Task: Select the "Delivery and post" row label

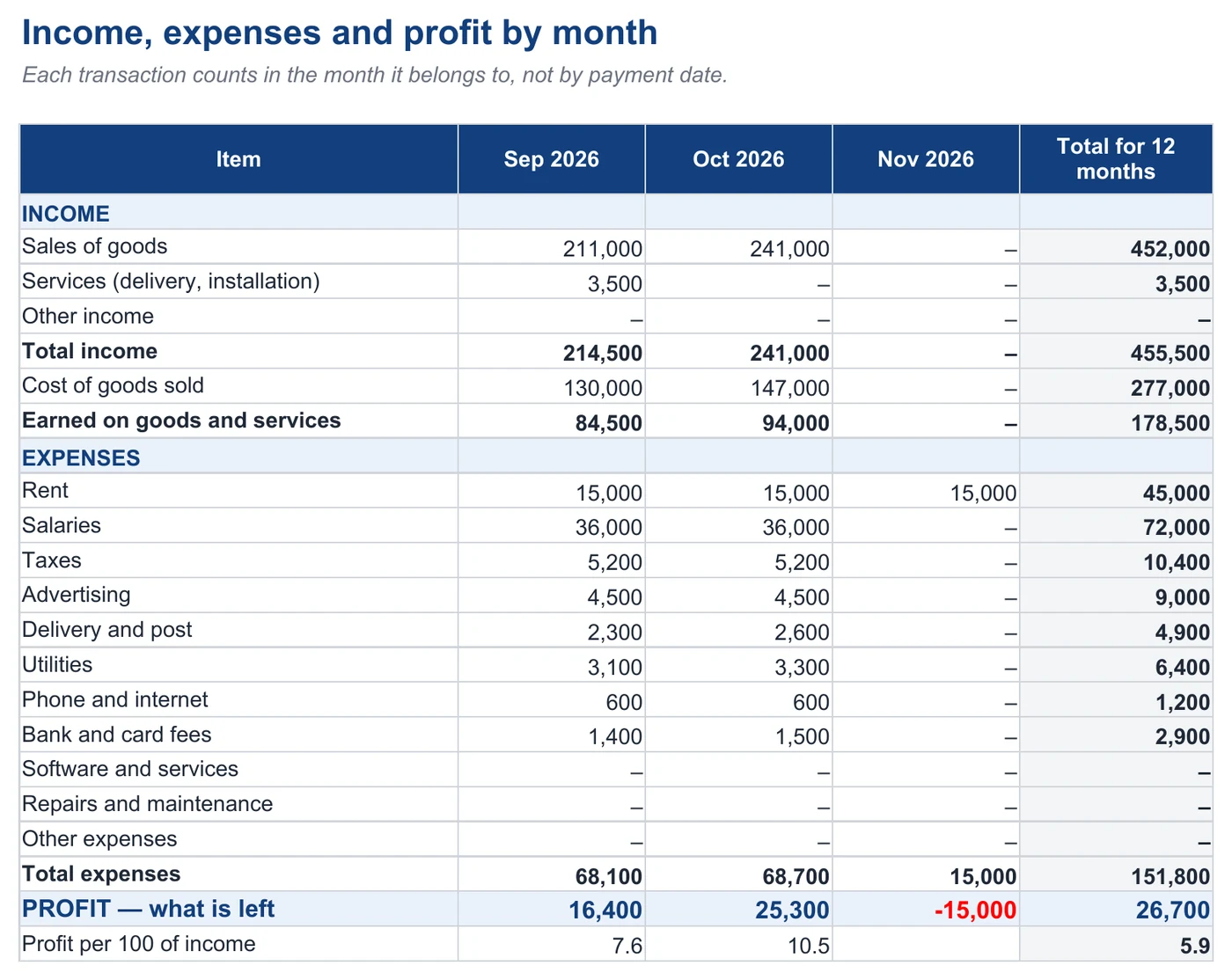Action: coord(107,630)
